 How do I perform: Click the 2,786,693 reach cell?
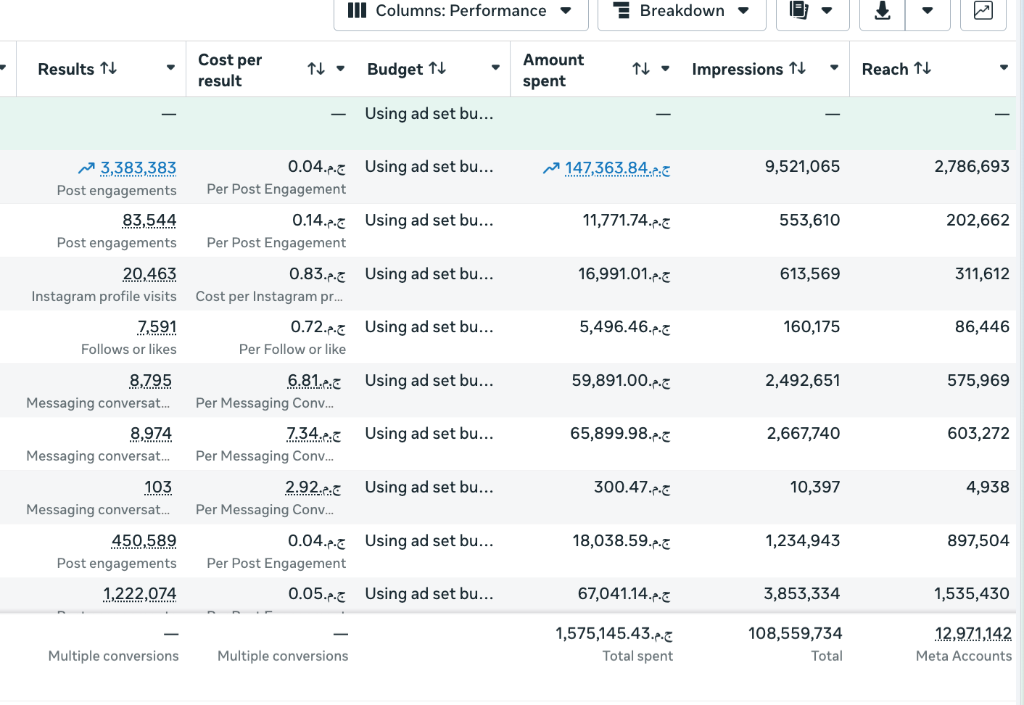[972, 167]
